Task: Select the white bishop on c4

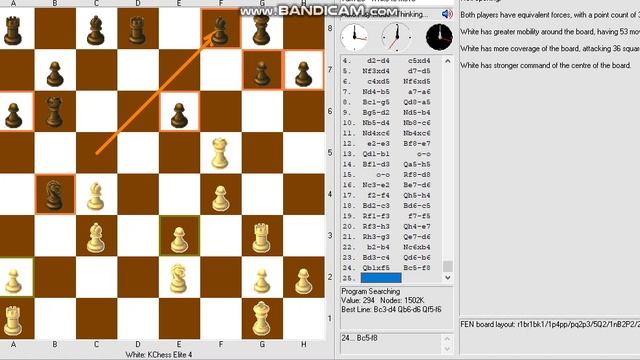Action: pyautogui.click(x=96, y=196)
